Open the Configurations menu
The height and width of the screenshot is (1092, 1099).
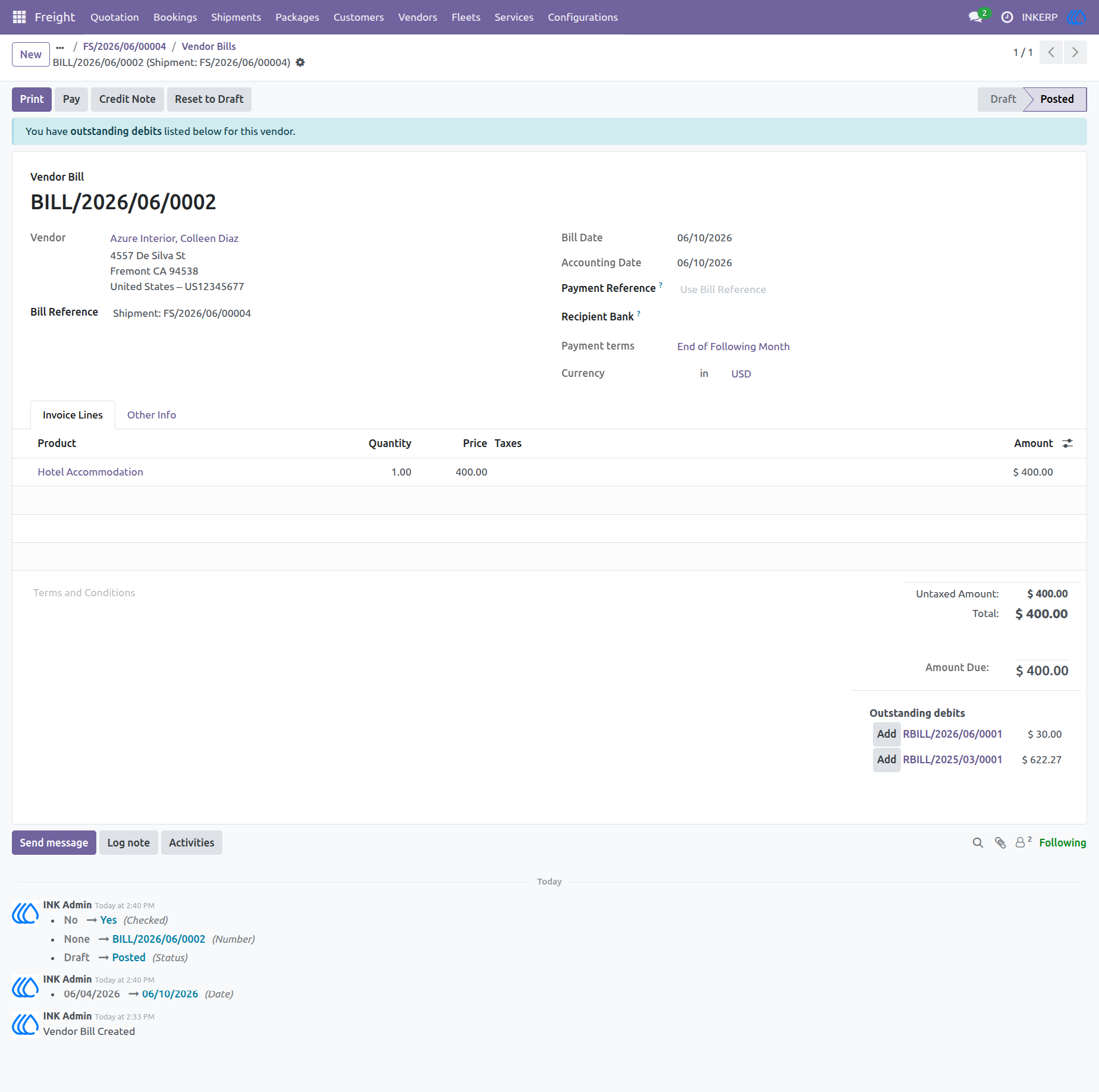(x=583, y=17)
